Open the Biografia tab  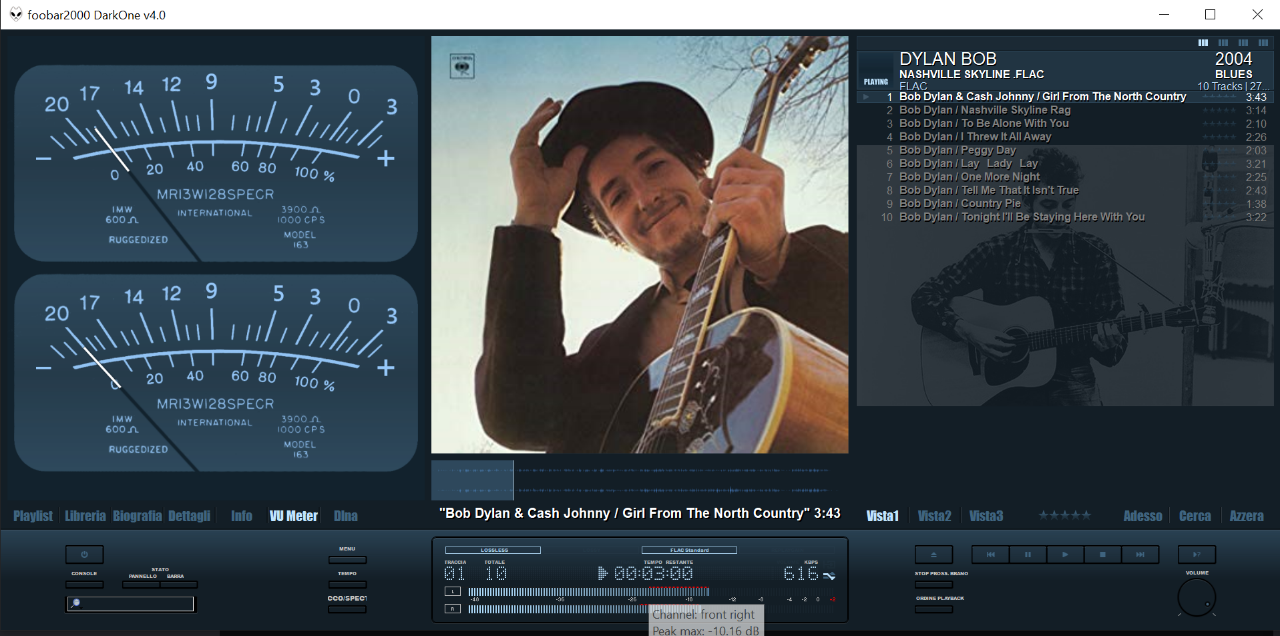pyautogui.click(x=137, y=516)
